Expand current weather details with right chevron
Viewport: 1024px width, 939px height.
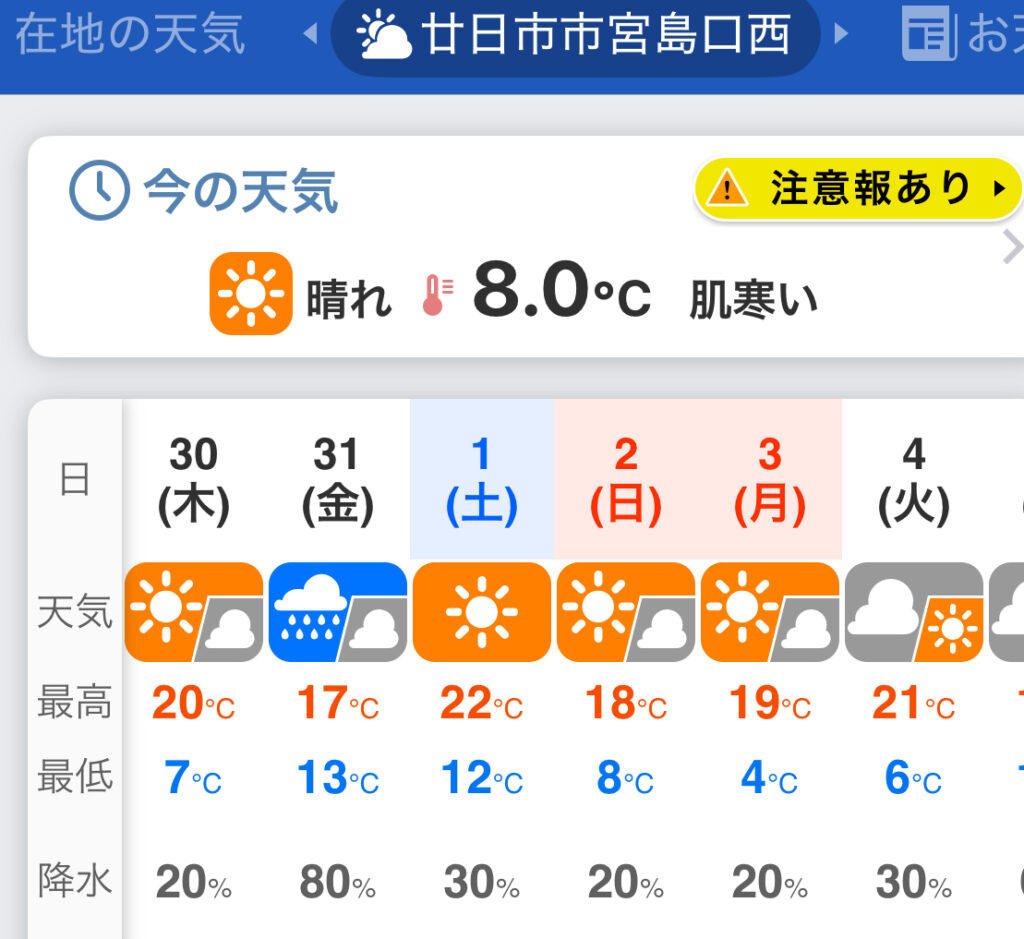click(1012, 247)
